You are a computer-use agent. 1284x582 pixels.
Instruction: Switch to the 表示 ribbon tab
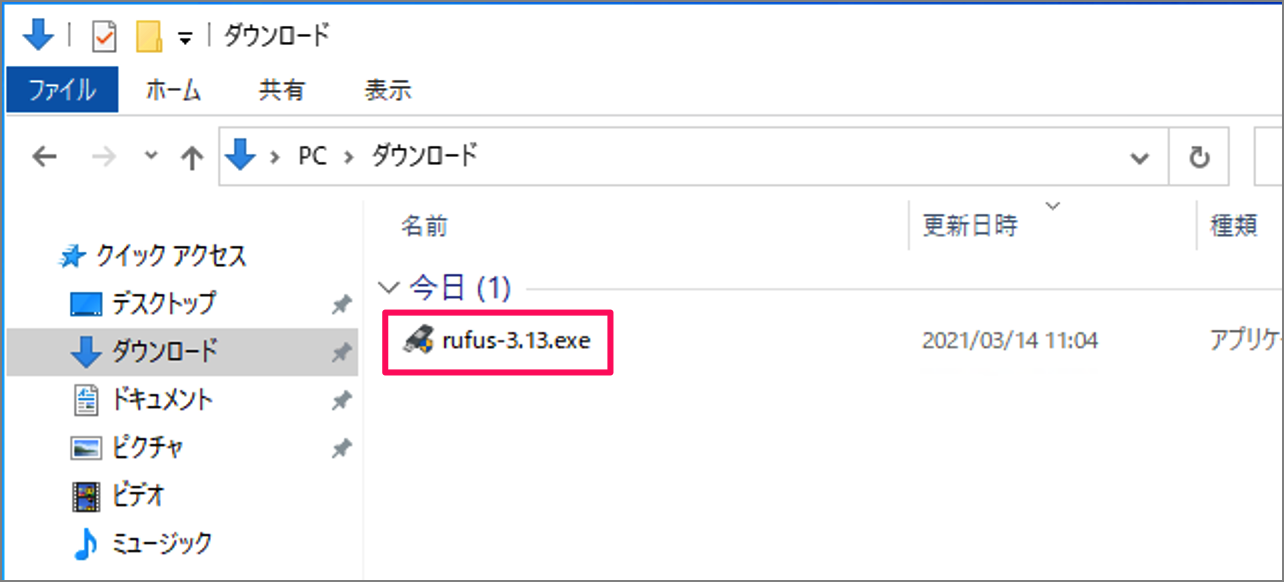tap(388, 90)
